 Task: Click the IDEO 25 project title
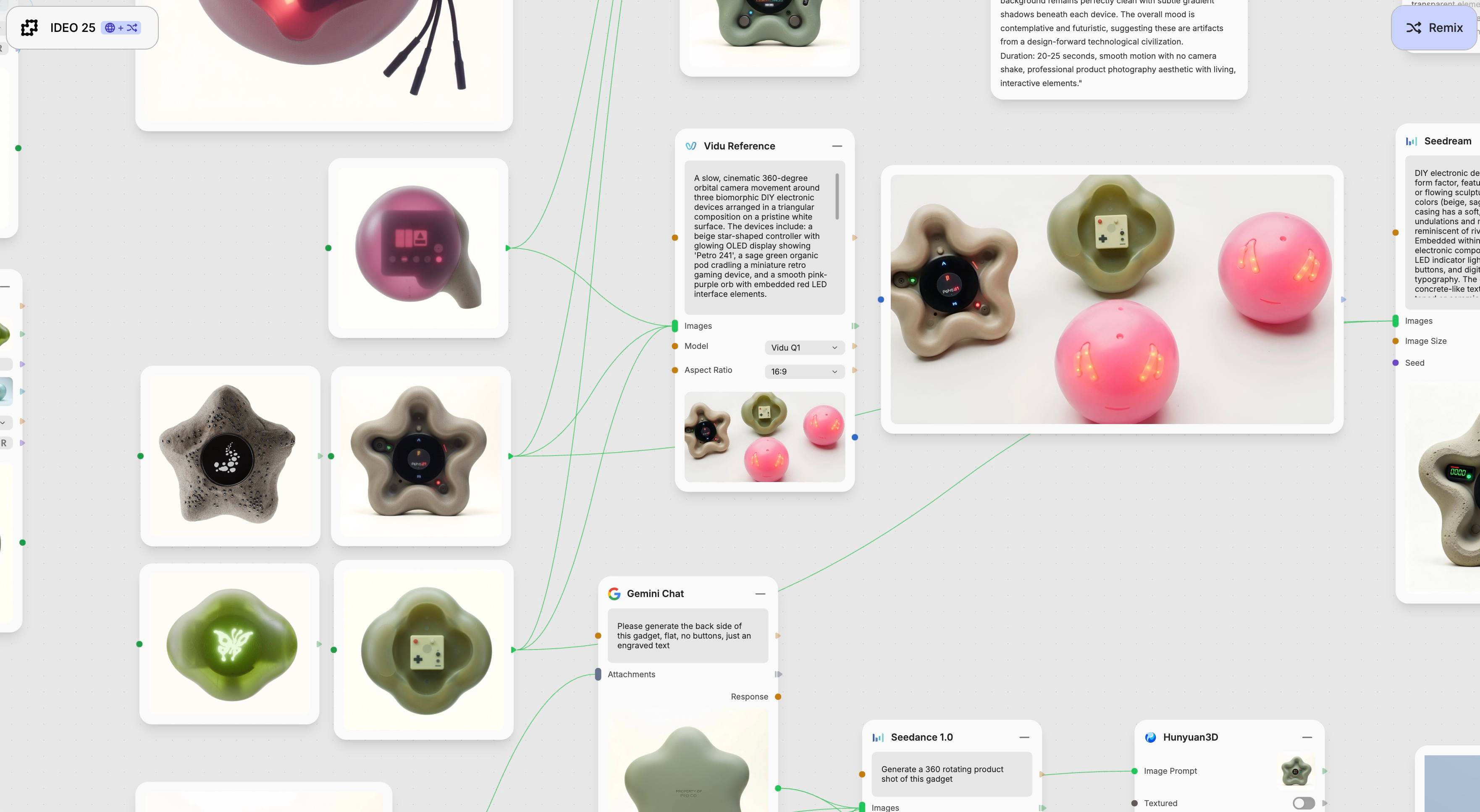pos(72,28)
